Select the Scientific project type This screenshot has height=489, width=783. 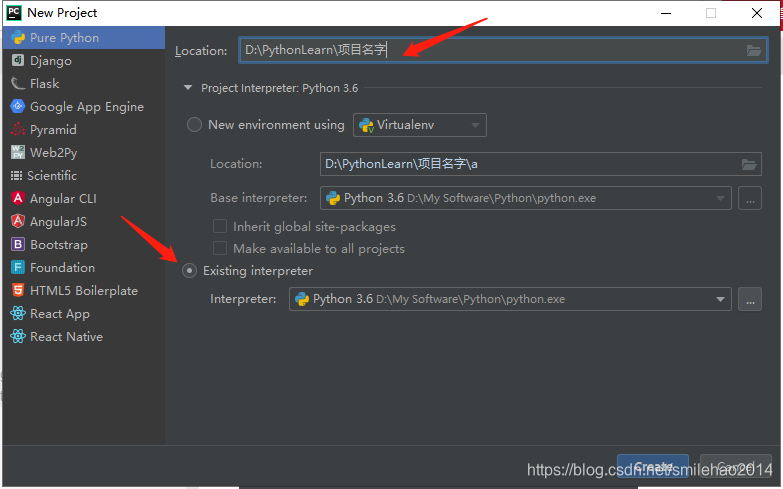coord(84,175)
